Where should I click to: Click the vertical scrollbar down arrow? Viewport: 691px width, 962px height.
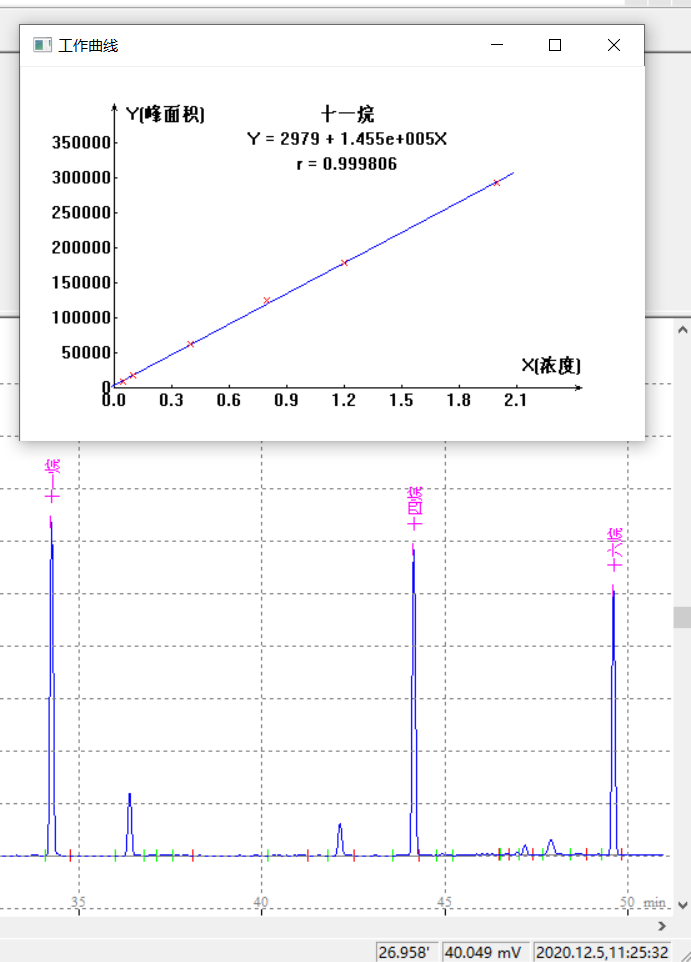pyautogui.click(x=682, y=905)
